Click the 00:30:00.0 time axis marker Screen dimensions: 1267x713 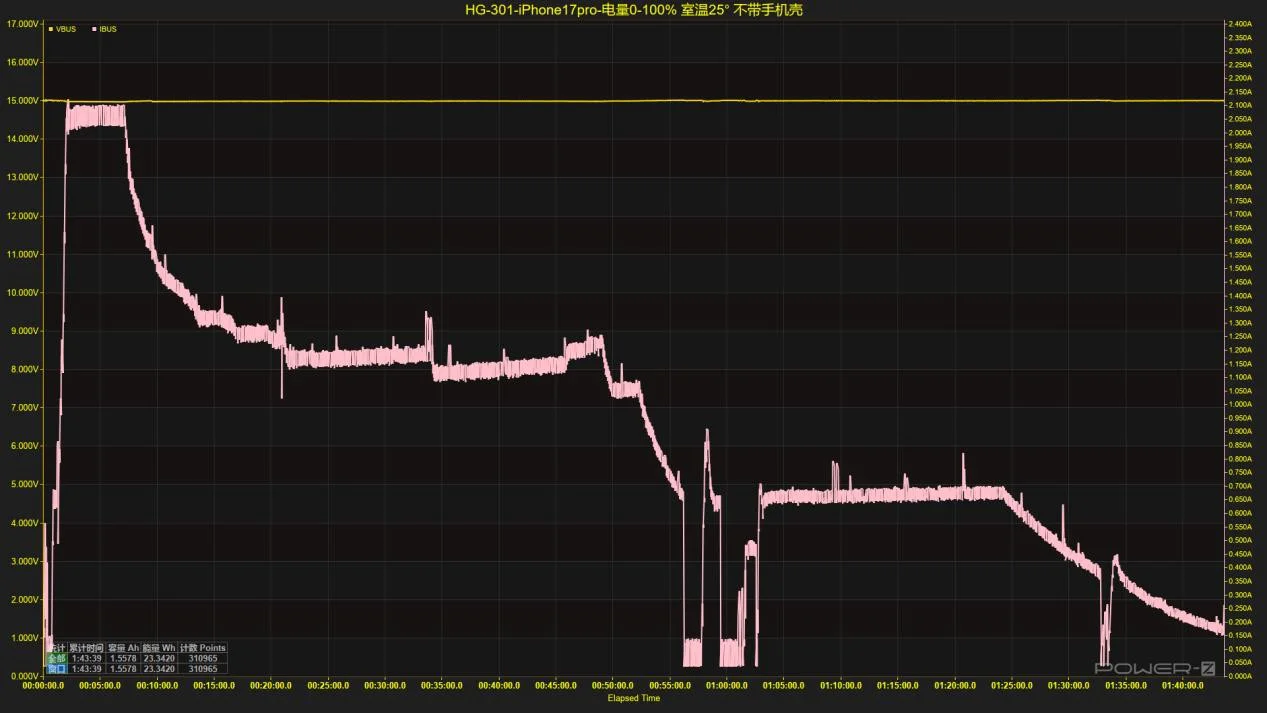[385, 686]
